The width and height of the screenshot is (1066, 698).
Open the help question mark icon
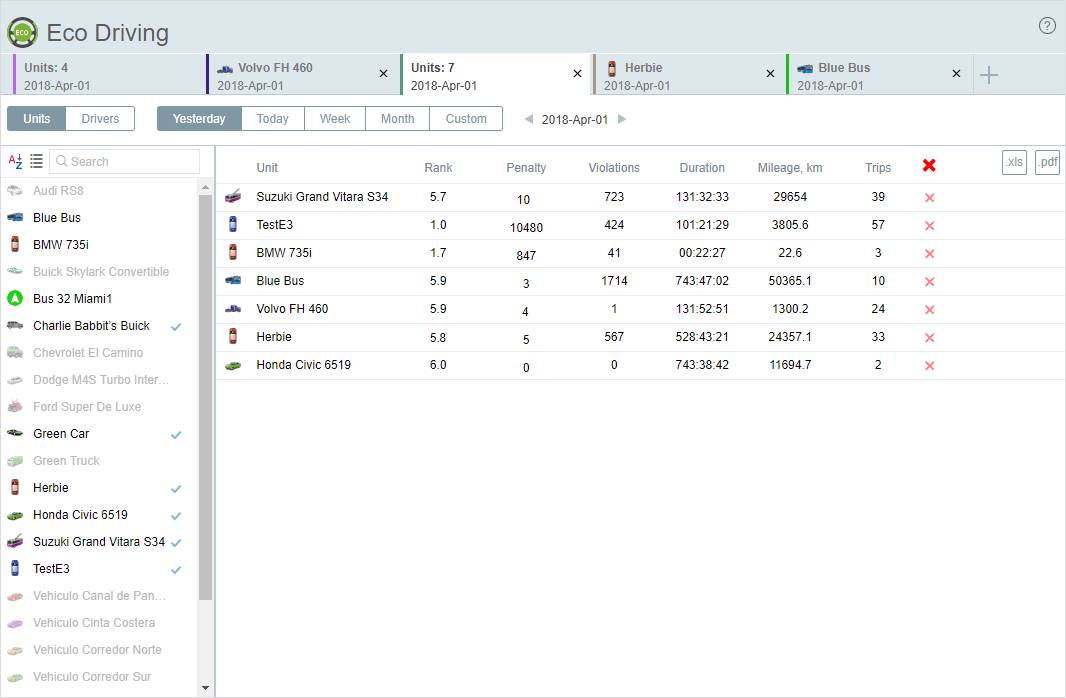[x=1047, y=26]
